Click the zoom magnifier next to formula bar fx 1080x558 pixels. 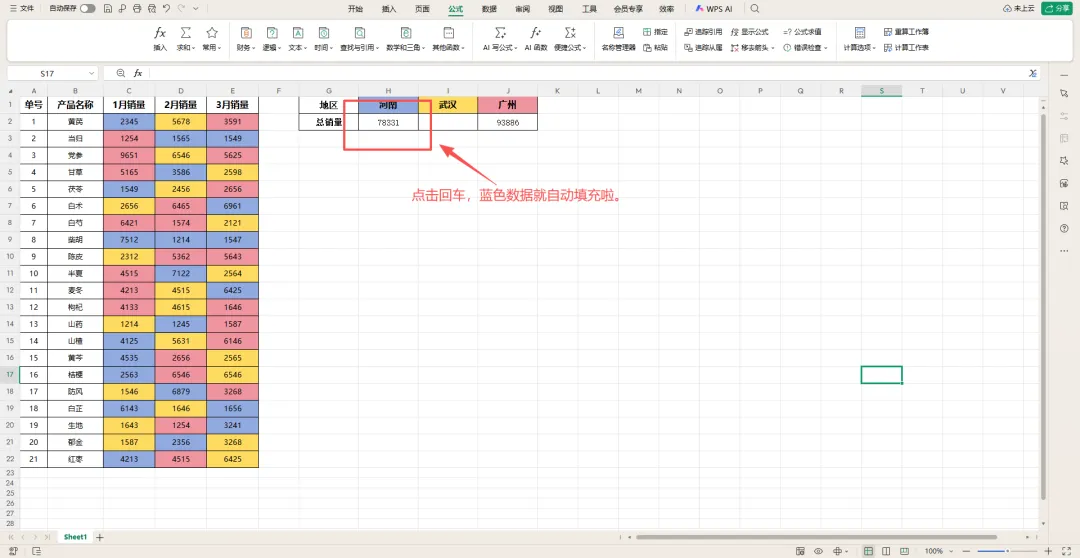(x=121, y=73)
